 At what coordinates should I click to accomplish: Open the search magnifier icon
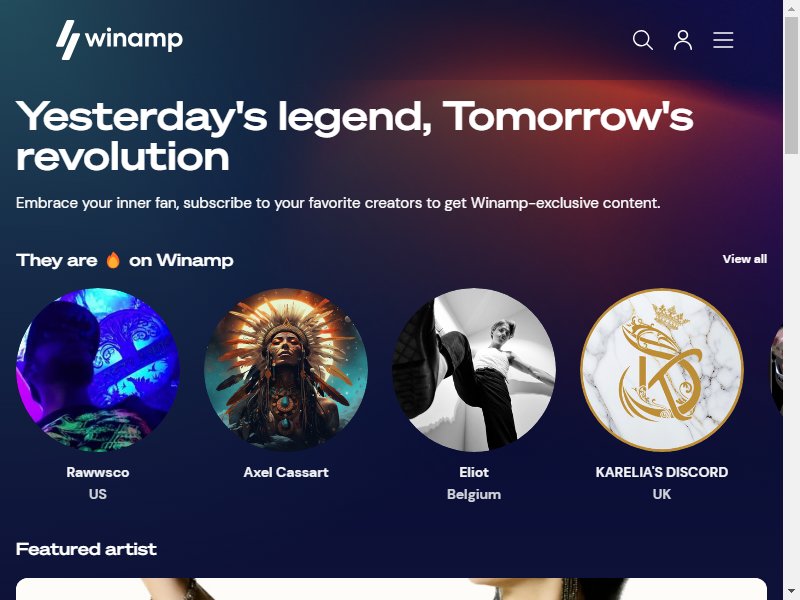pyautogui.click(x=642, y=40)
